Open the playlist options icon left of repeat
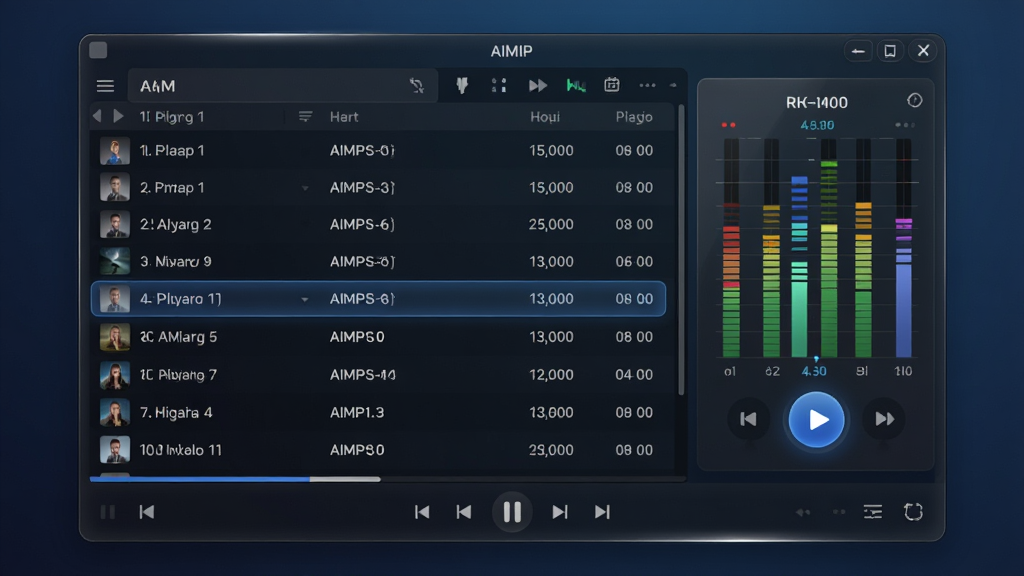 coord(872,511)
